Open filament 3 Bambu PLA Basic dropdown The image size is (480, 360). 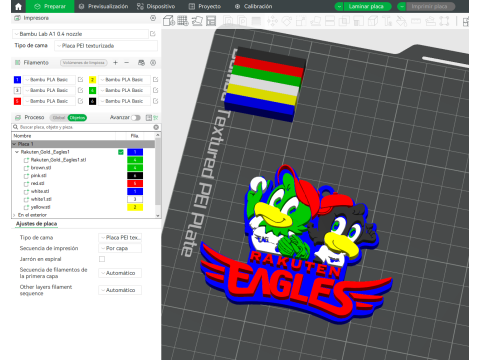(49, 90)
